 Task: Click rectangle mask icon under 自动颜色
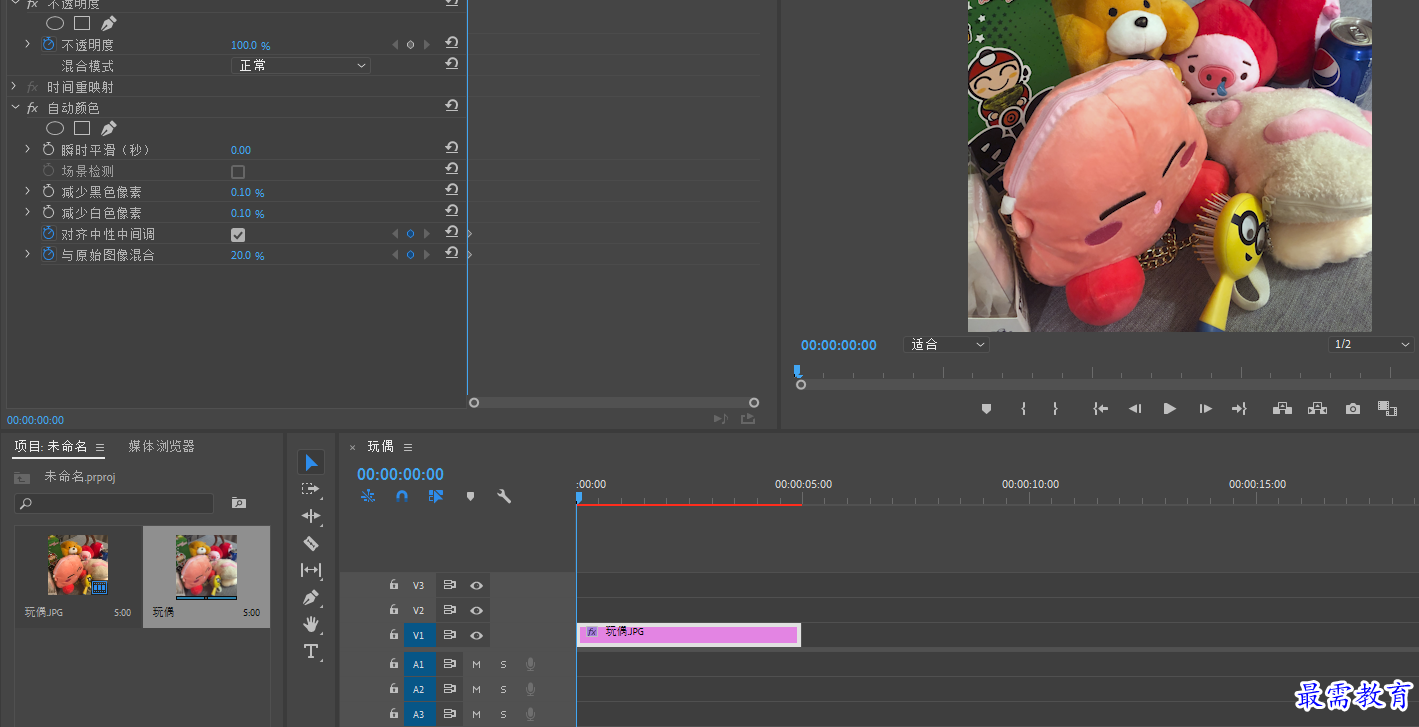[82, 128]
